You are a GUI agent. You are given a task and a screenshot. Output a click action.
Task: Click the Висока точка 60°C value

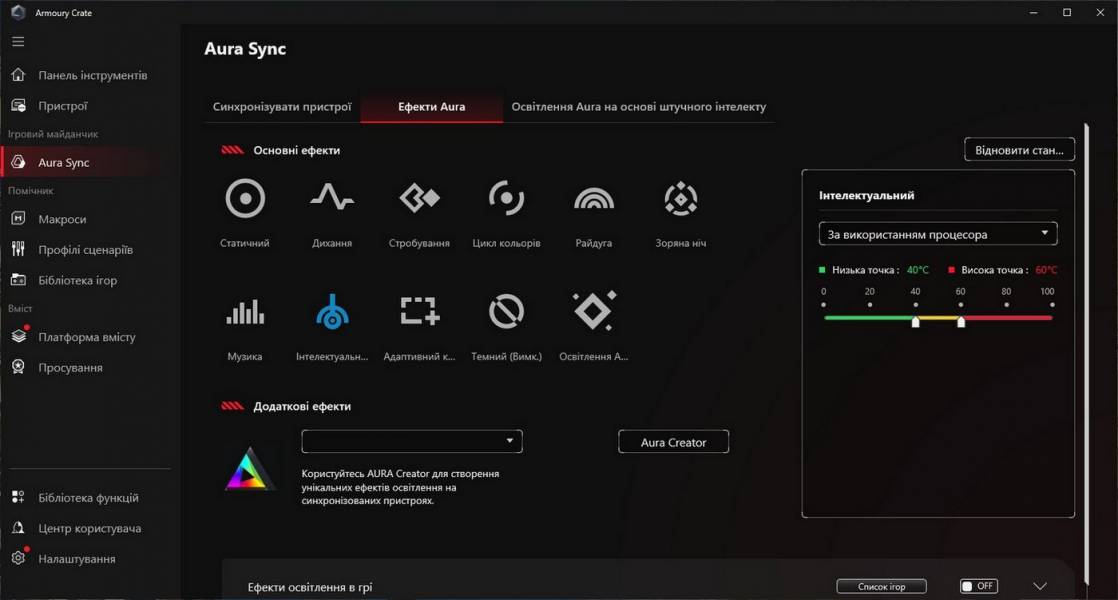coord(1046,270)
